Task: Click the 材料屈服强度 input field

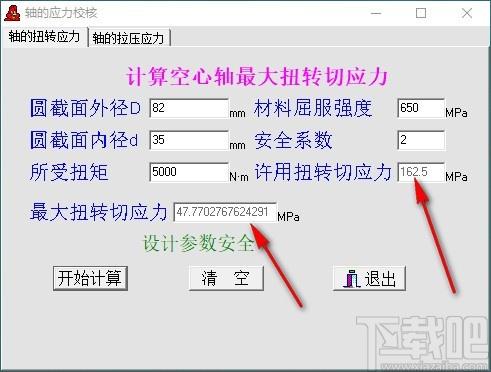Action: (x=421, y=108)
